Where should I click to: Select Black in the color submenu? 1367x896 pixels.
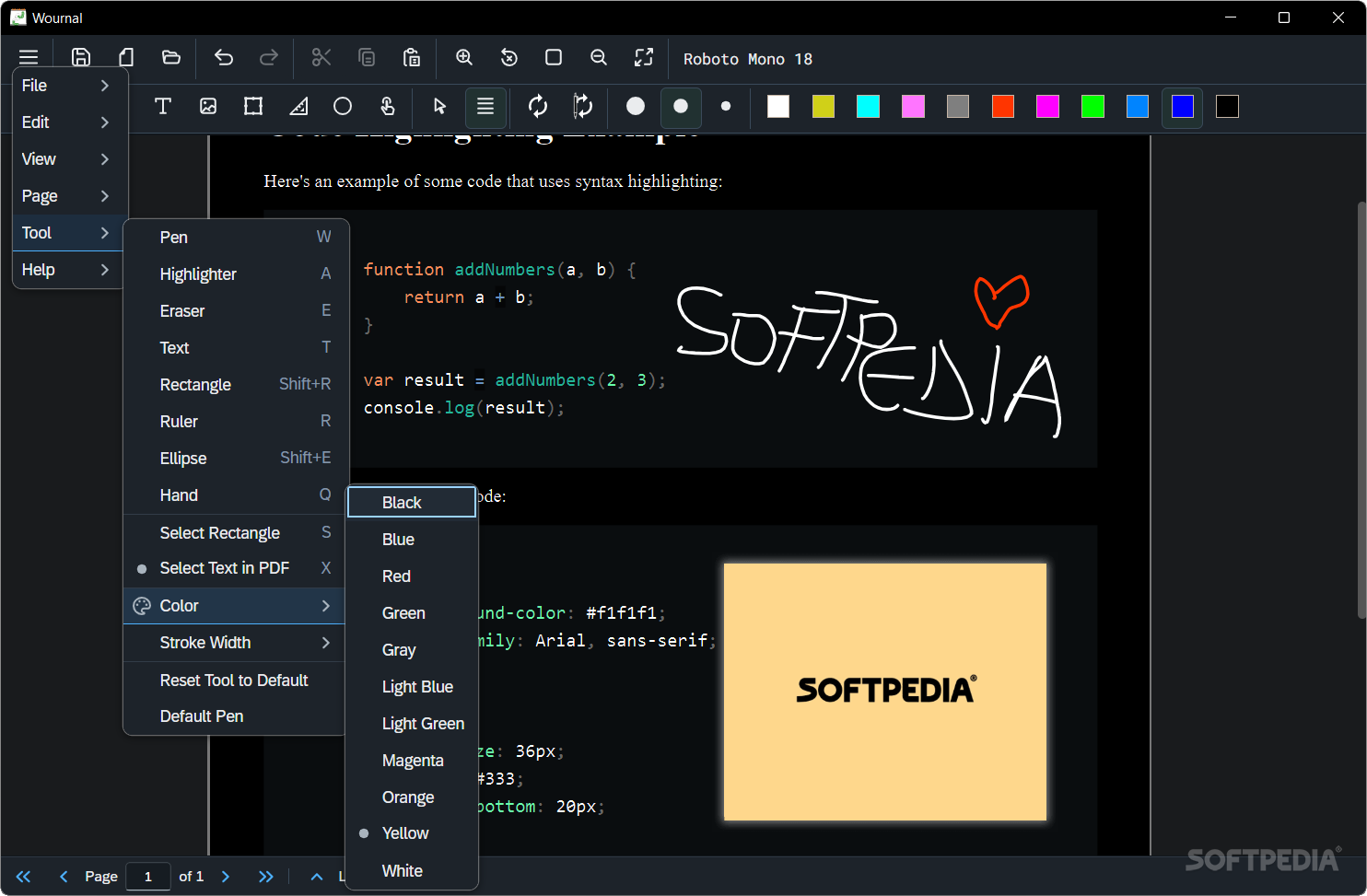(x=412, y=502)
